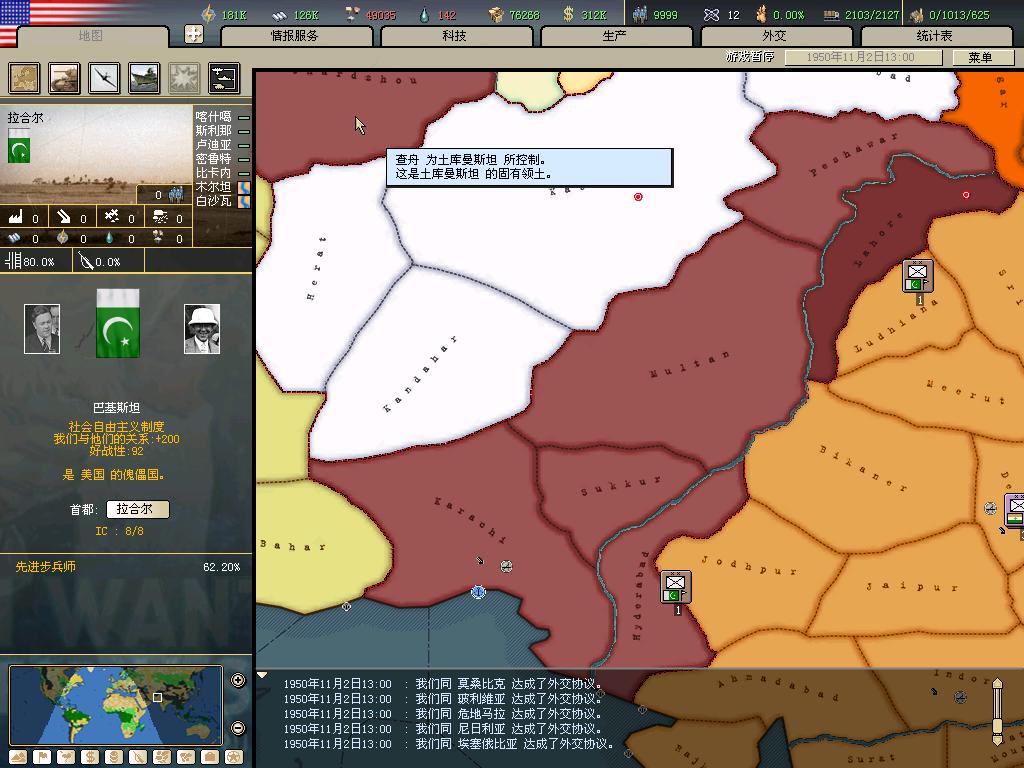Click the oil droplet resource icon in top bar

click(x=424, y=14)
